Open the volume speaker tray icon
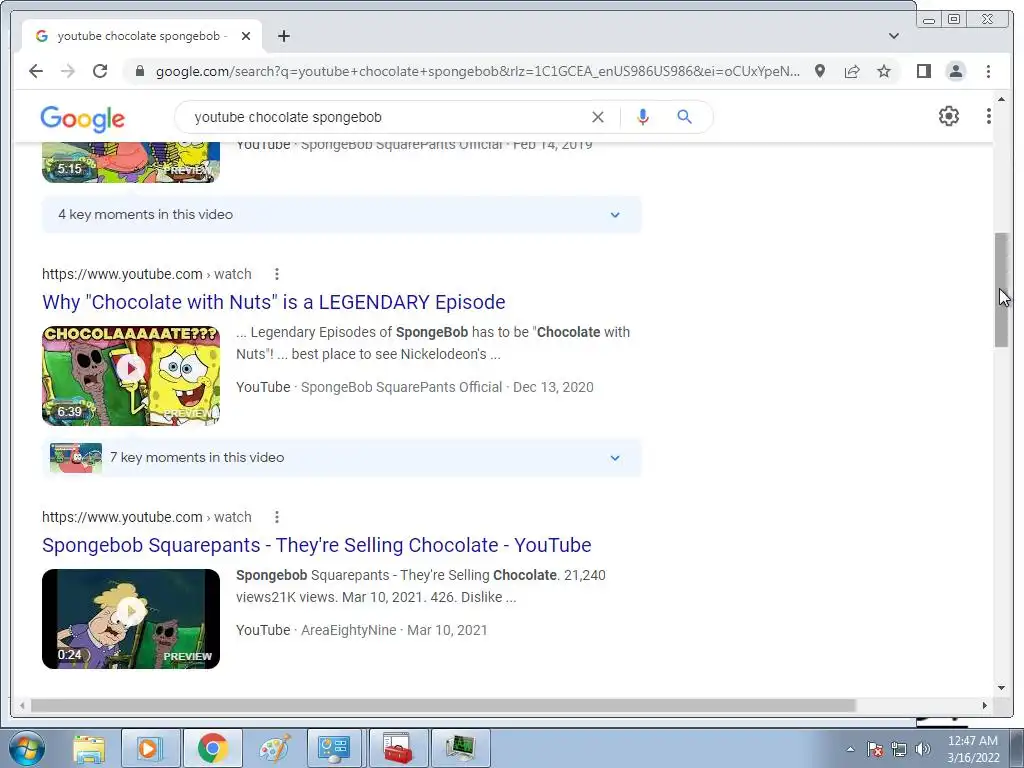This screenshot has height=768, width=1024. click(923, 749)
